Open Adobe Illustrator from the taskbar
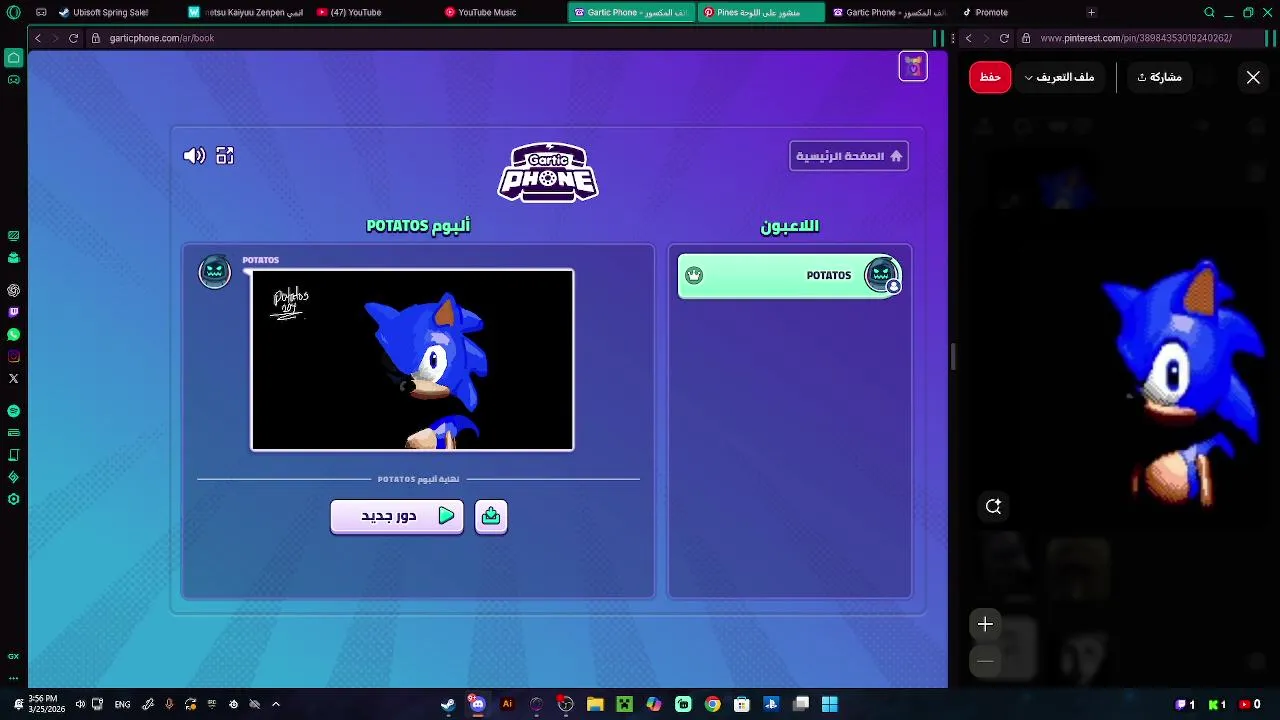 (507, 704)
